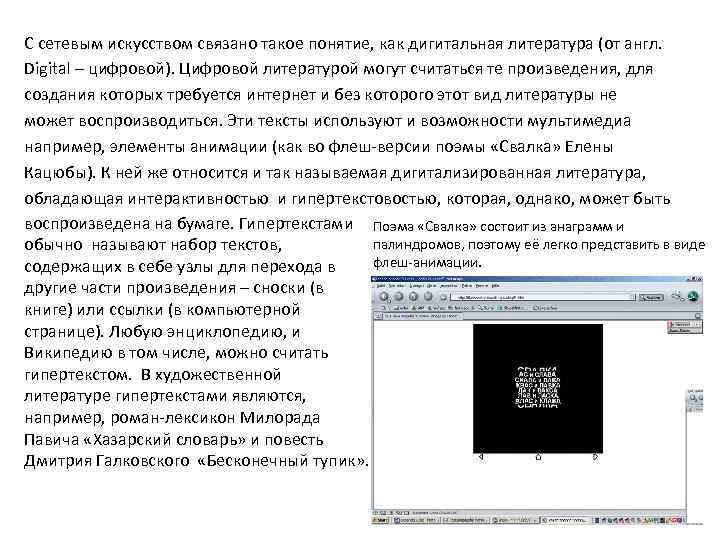Go to next page of Flash poem
This screenshot has width=720, height=540.
coord(596,457)
